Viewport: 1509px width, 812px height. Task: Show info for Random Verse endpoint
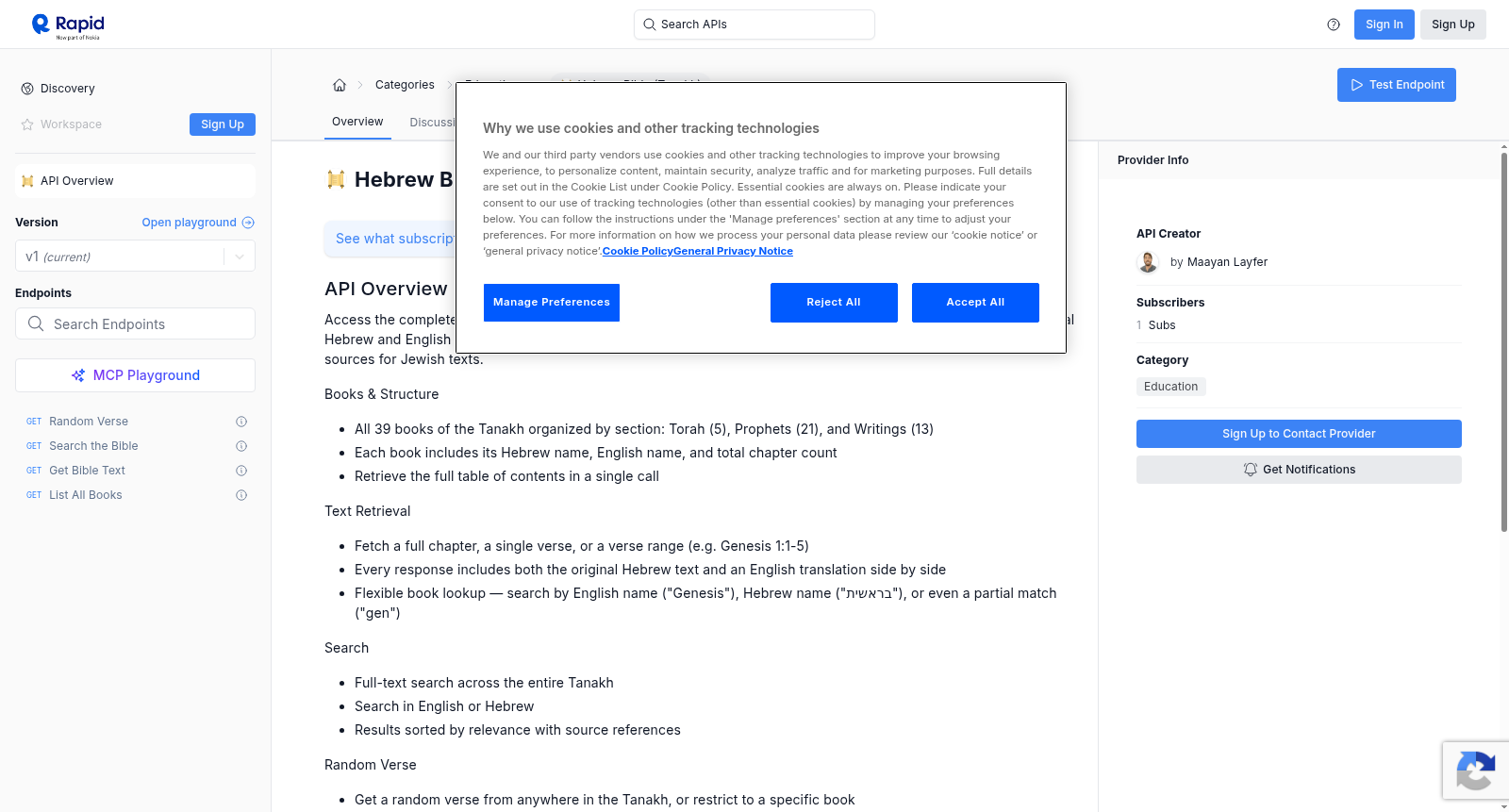[x=241, y=422]
